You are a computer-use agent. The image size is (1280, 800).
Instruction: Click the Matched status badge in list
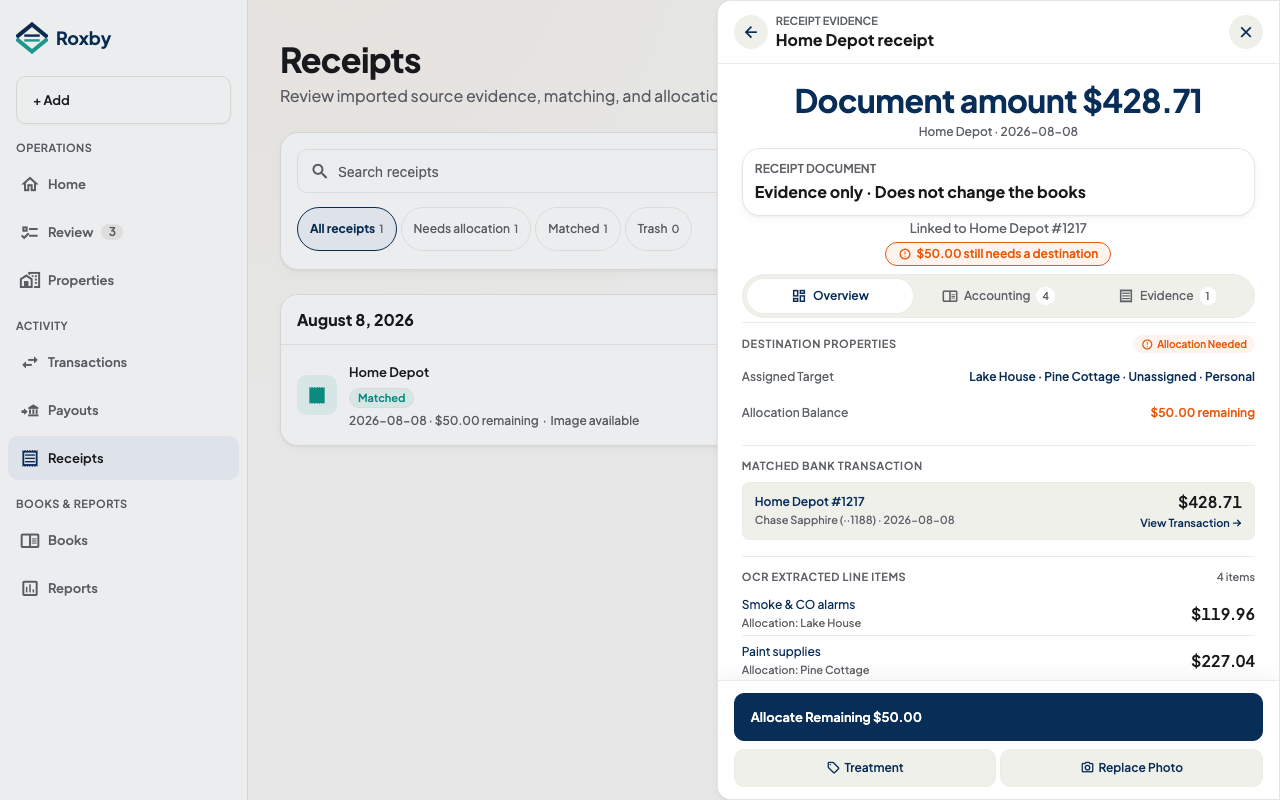[x=381, y=398]
